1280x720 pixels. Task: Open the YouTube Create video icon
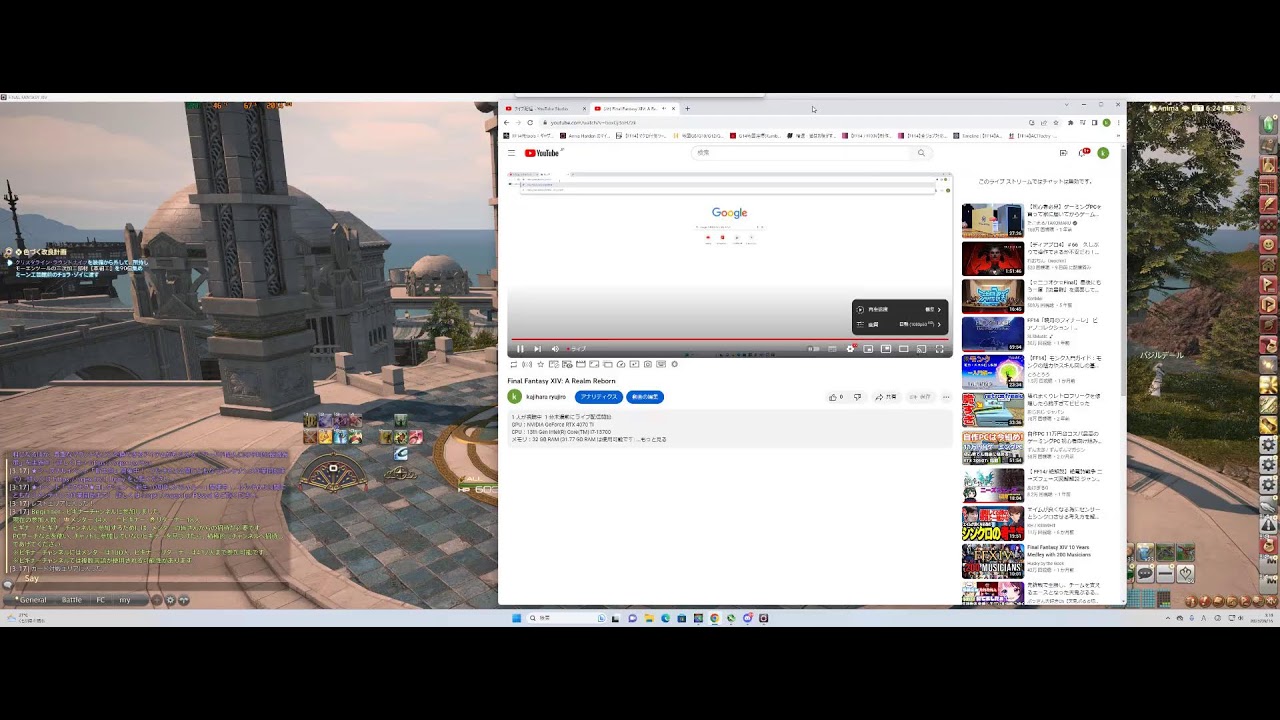tap(1063, 153)
